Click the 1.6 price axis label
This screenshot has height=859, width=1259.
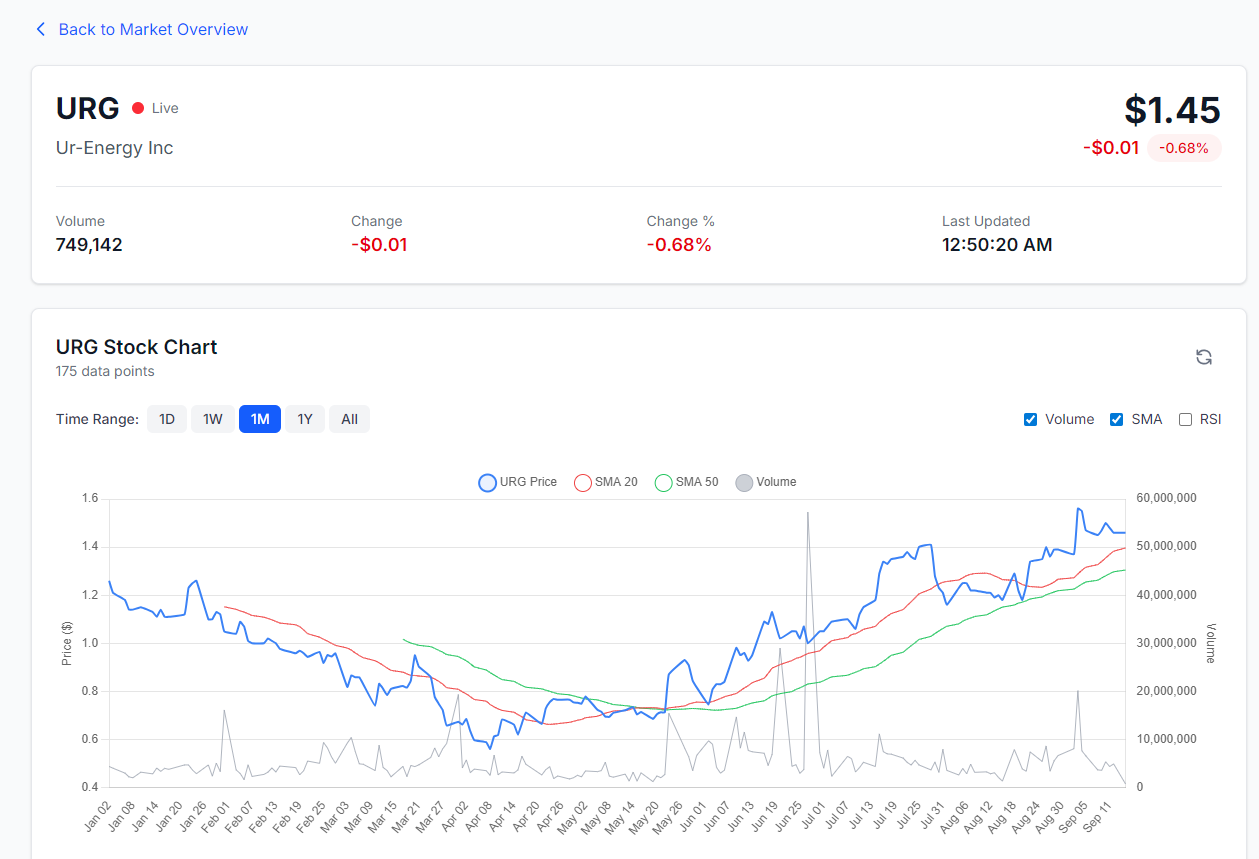pos(90,498)
